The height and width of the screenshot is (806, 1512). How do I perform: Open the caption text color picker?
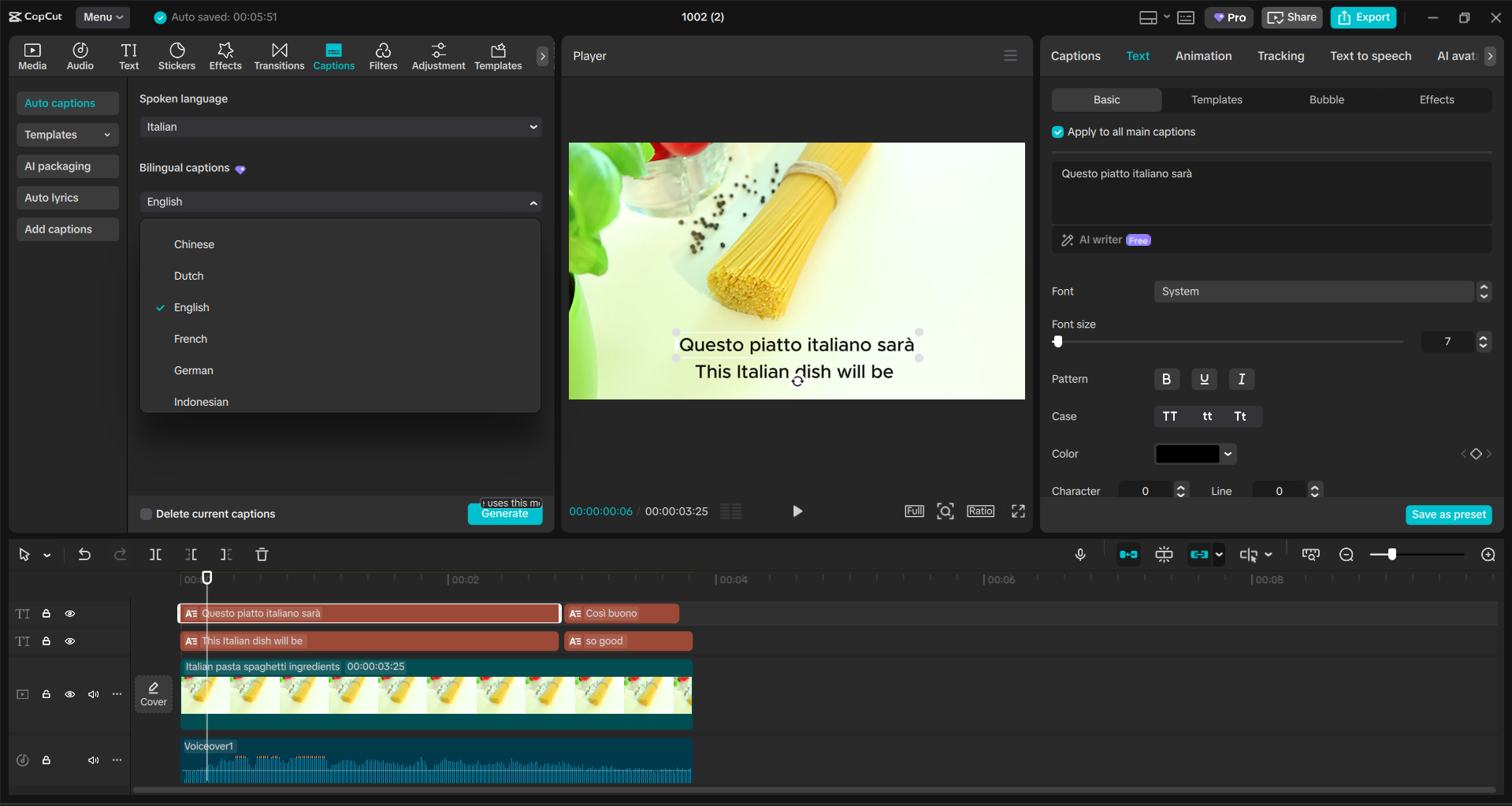[1194, 454]
